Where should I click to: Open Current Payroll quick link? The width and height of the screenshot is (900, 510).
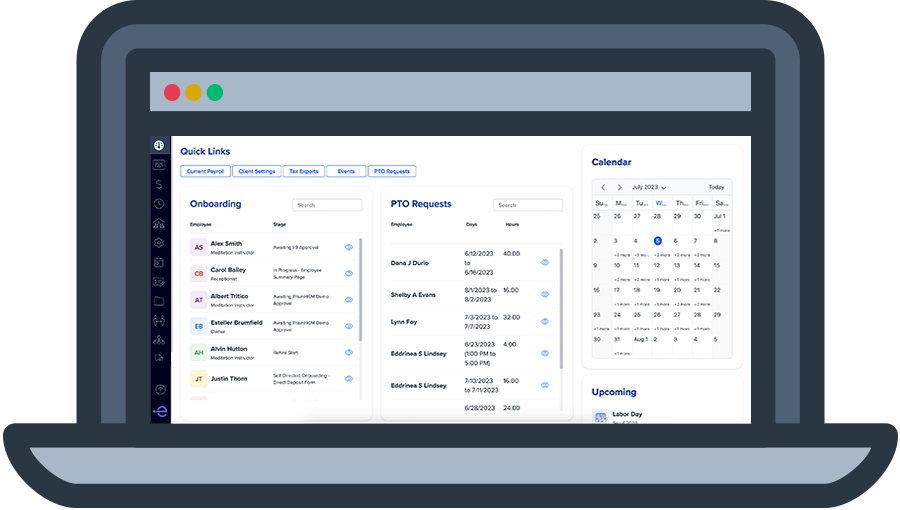tap(205, 172)
